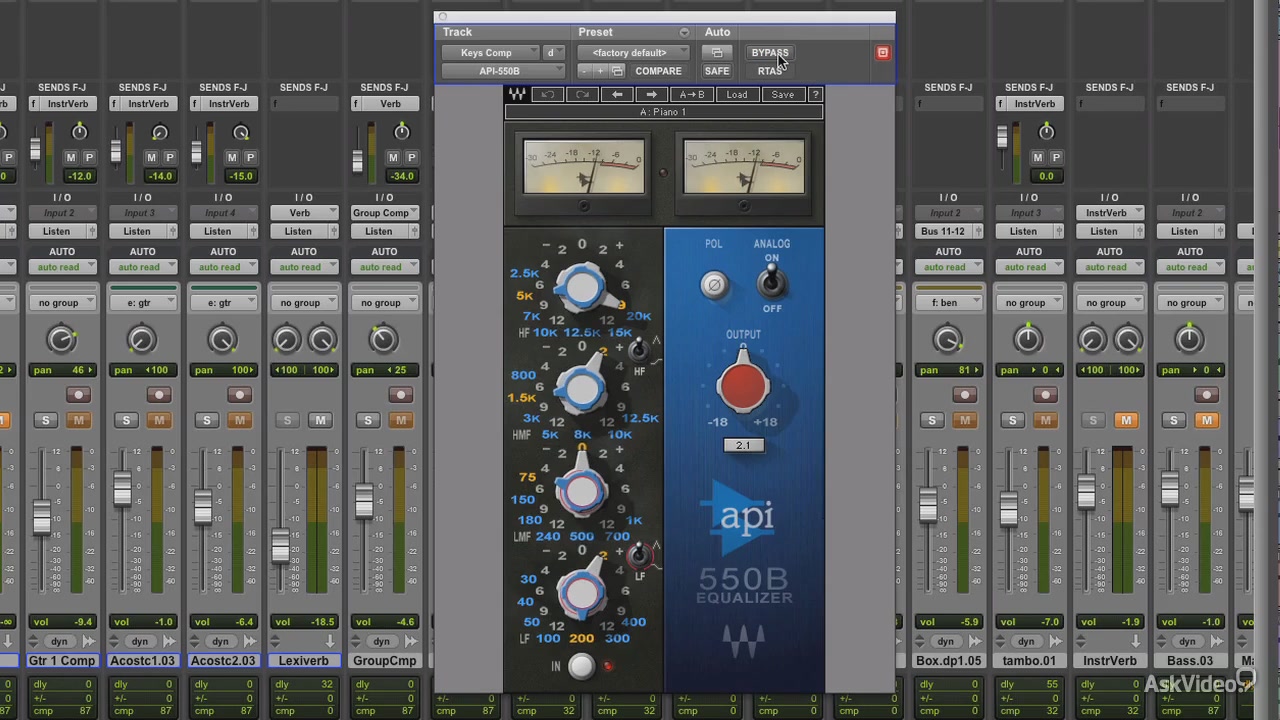Click the Waves logo in the plugin toolbar
The width and height of the screenshot is (1280, 720).
tap(517, 95)
